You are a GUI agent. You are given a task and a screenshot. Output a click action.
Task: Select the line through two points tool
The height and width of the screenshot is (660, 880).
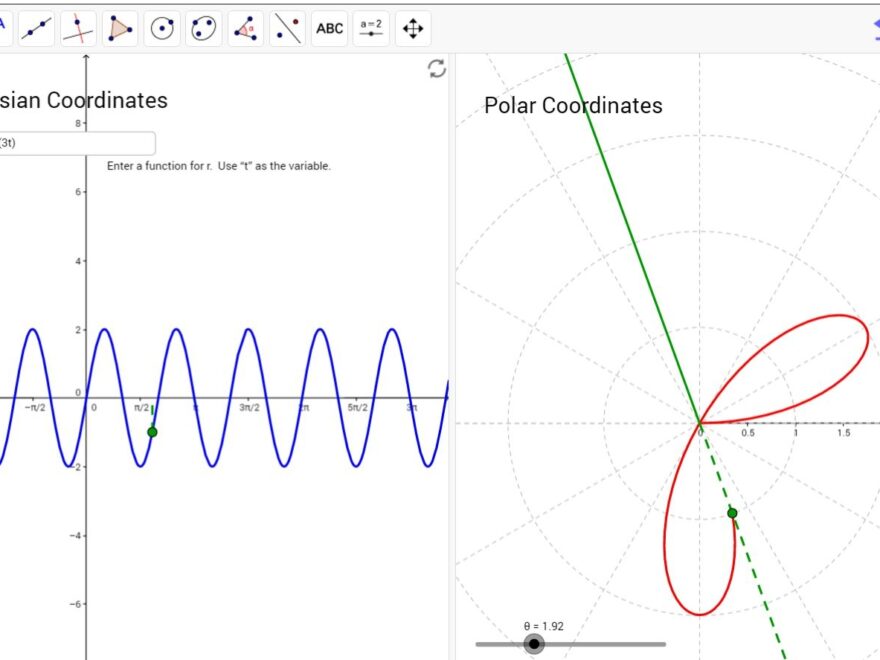click(35, 27)
